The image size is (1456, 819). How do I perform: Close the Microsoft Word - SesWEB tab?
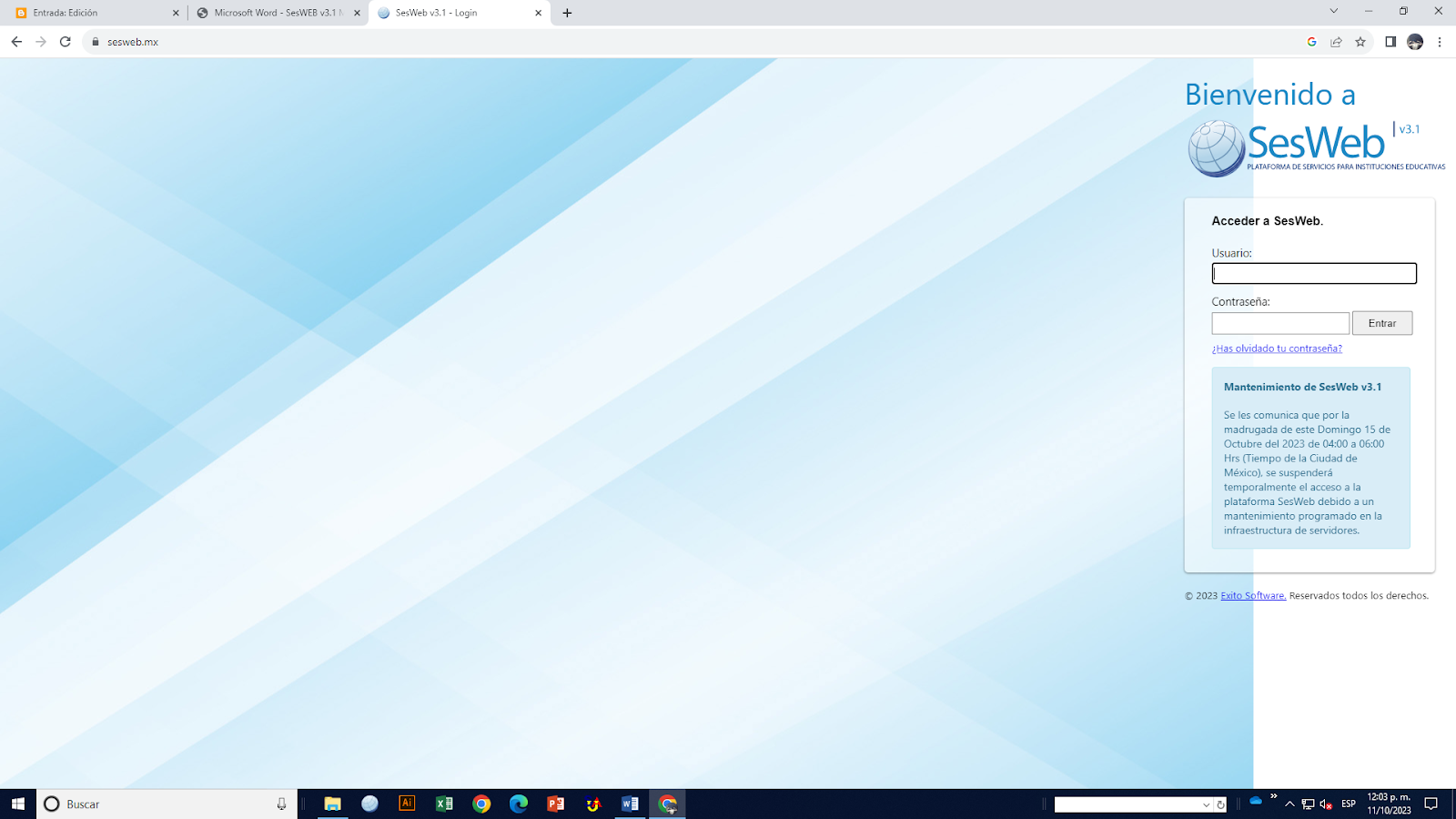pos(357,13)
